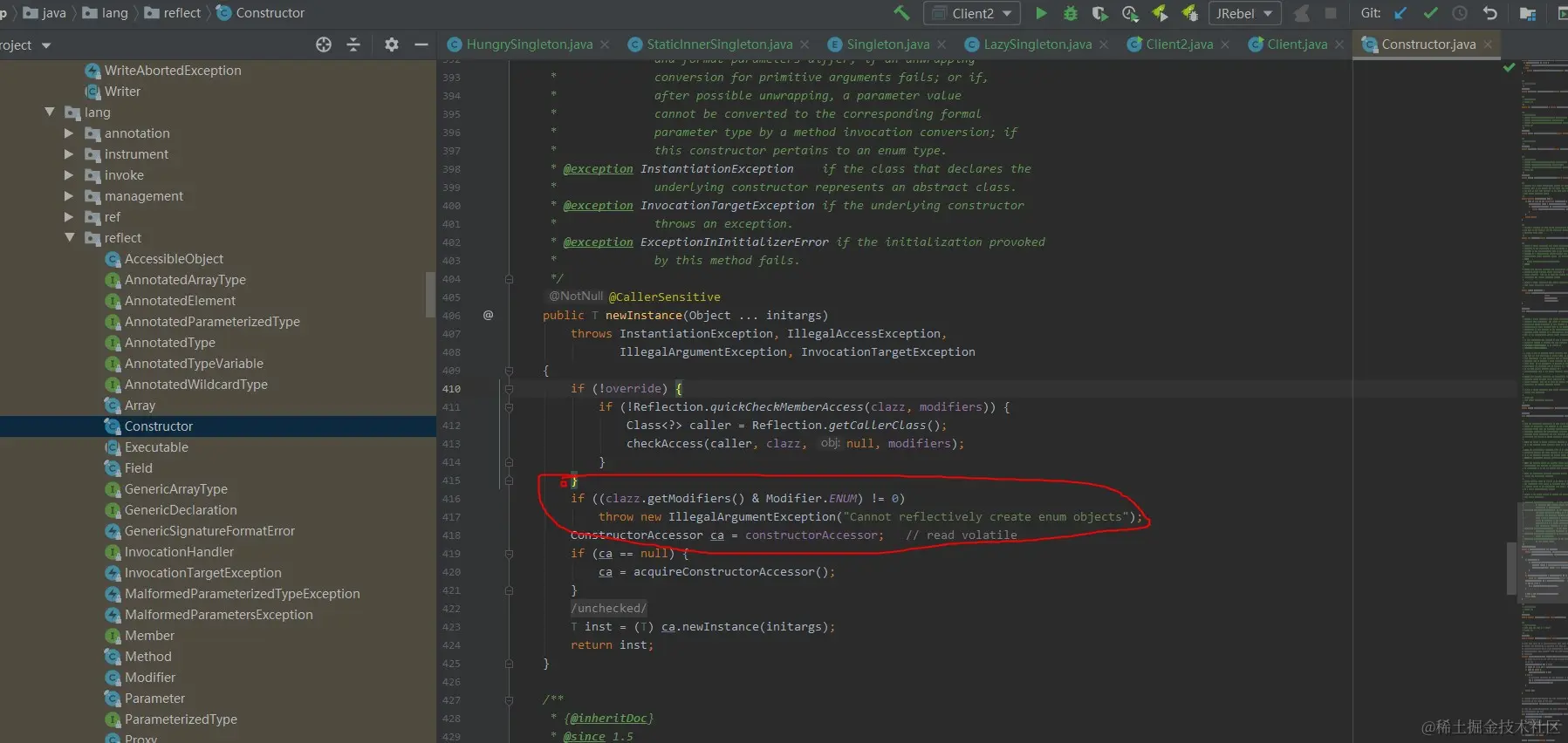Select AnnotatedParameterizedType in the tree
Viewport: 1568px width, 743px height.
[212, 321]
